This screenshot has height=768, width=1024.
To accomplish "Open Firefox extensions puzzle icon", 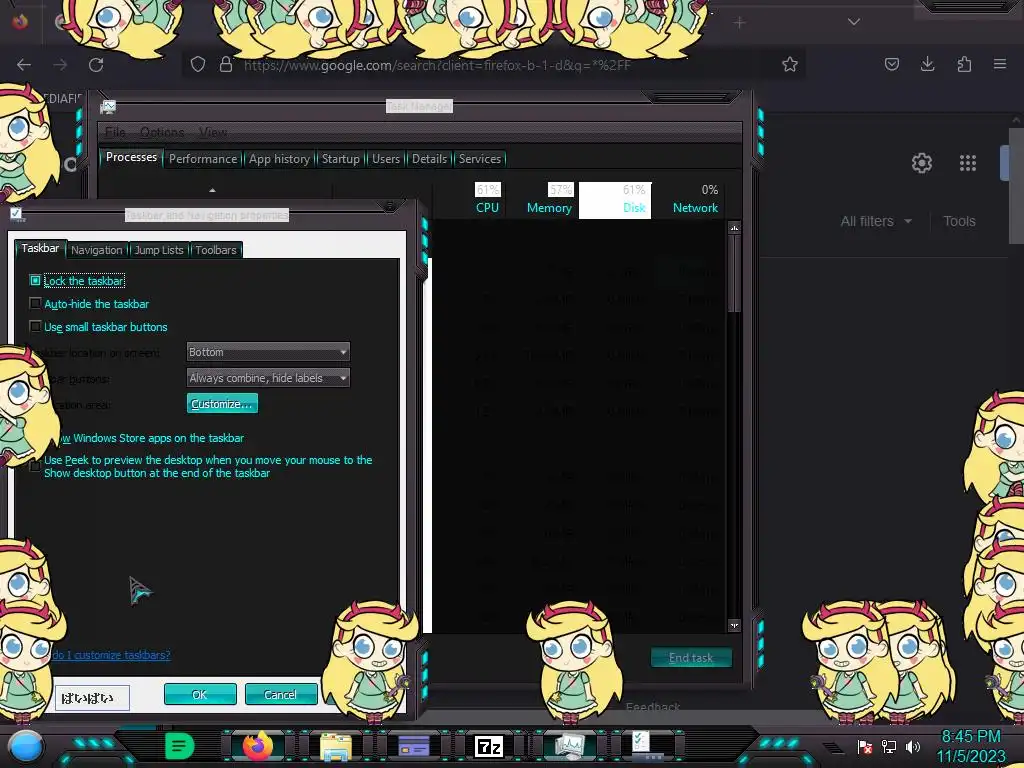I will point(964,64).
